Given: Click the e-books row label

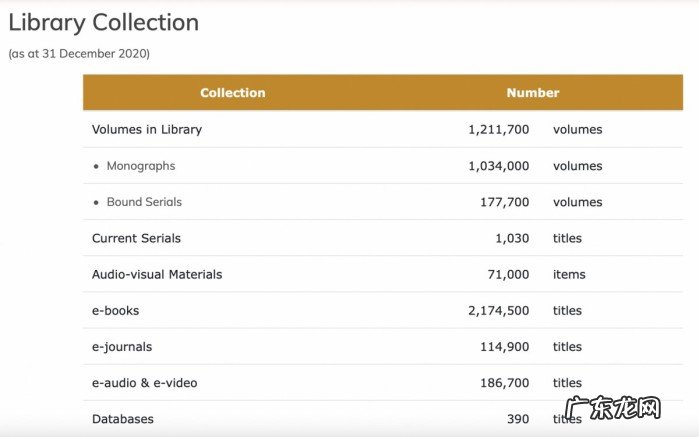Looking at the screenshot, I should (x=115, y=311).
